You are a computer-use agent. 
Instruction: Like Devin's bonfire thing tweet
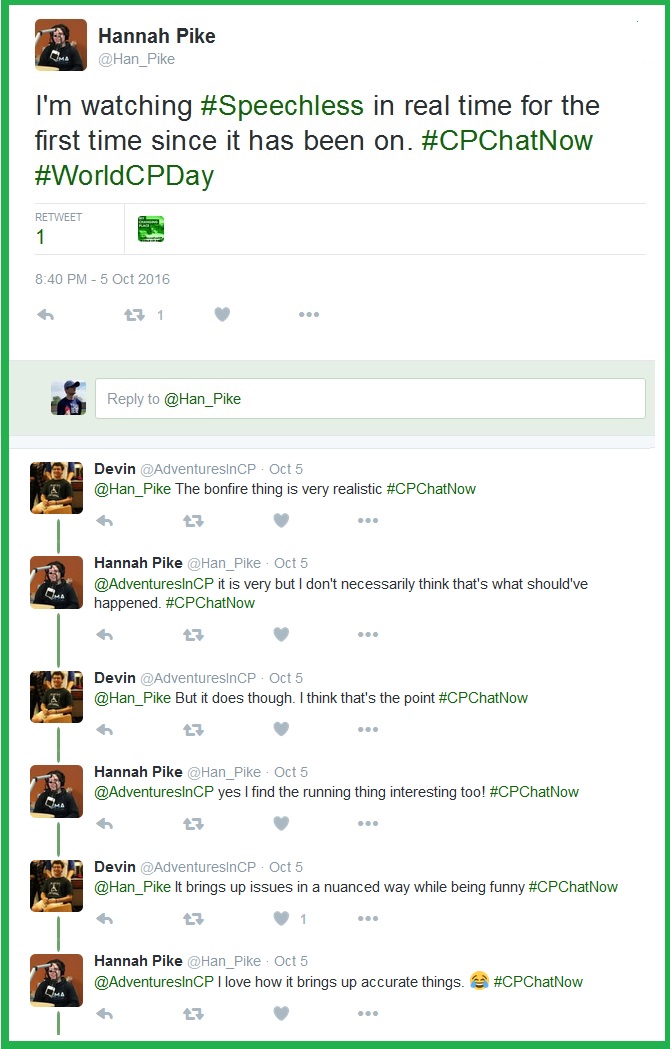pyautogui.click(x=281, y=521)
